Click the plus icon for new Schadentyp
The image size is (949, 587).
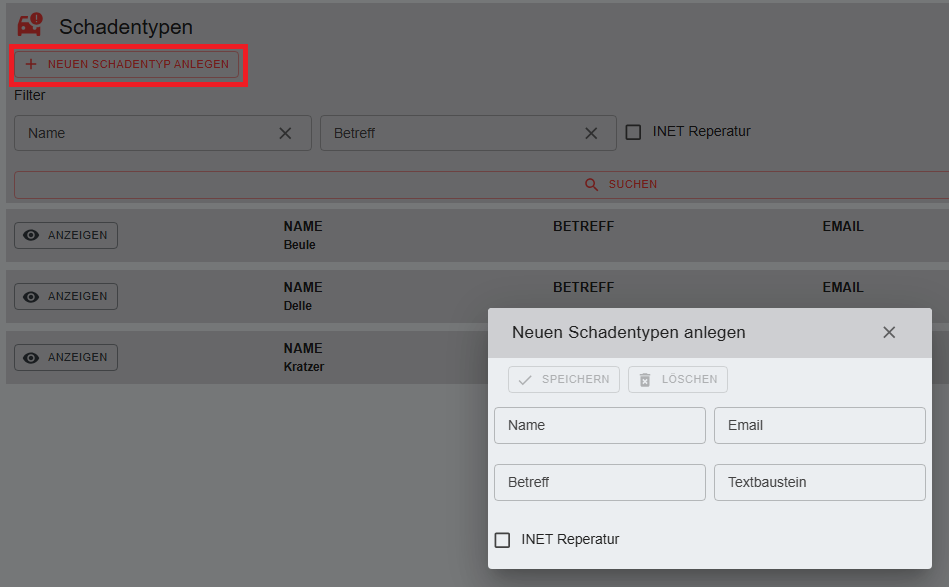pyautogui.click(x=30, y=64)
